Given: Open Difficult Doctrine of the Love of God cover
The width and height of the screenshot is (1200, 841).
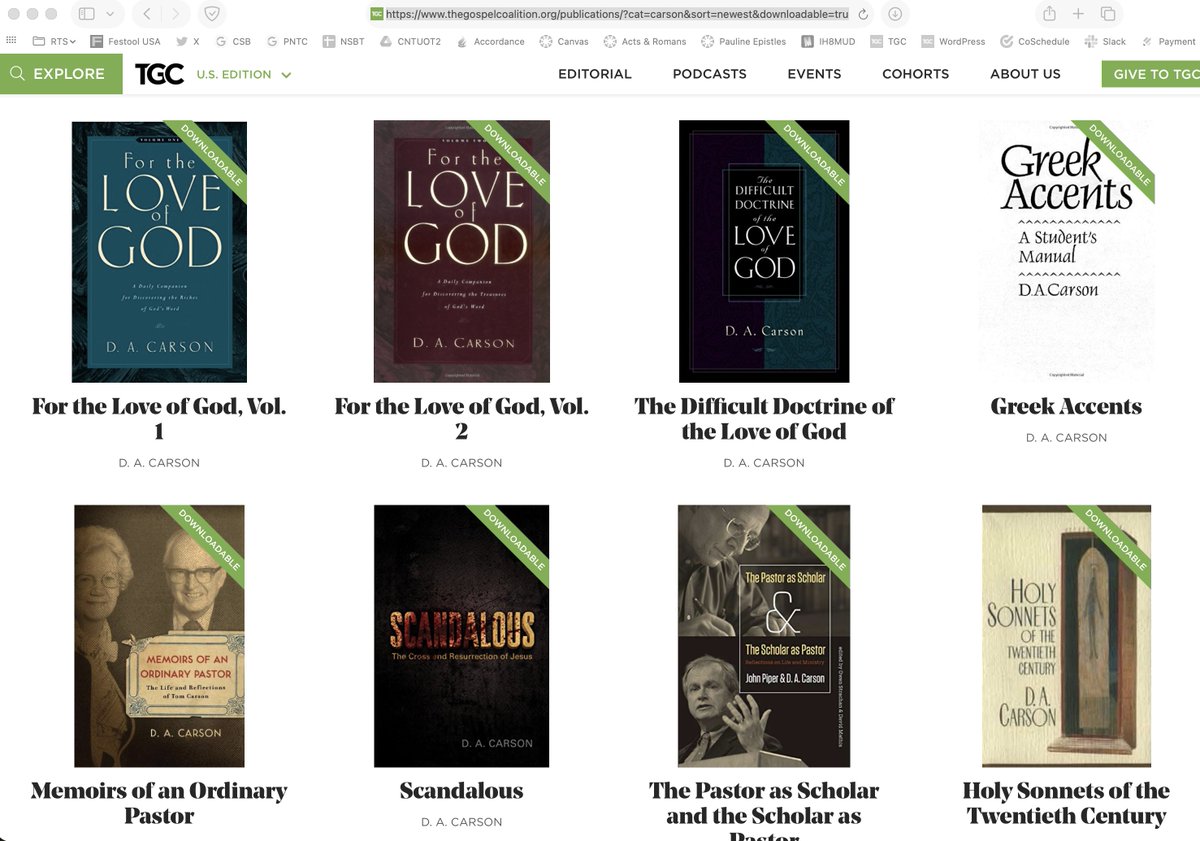Looking at the screenshot, I should click(764, 252).
